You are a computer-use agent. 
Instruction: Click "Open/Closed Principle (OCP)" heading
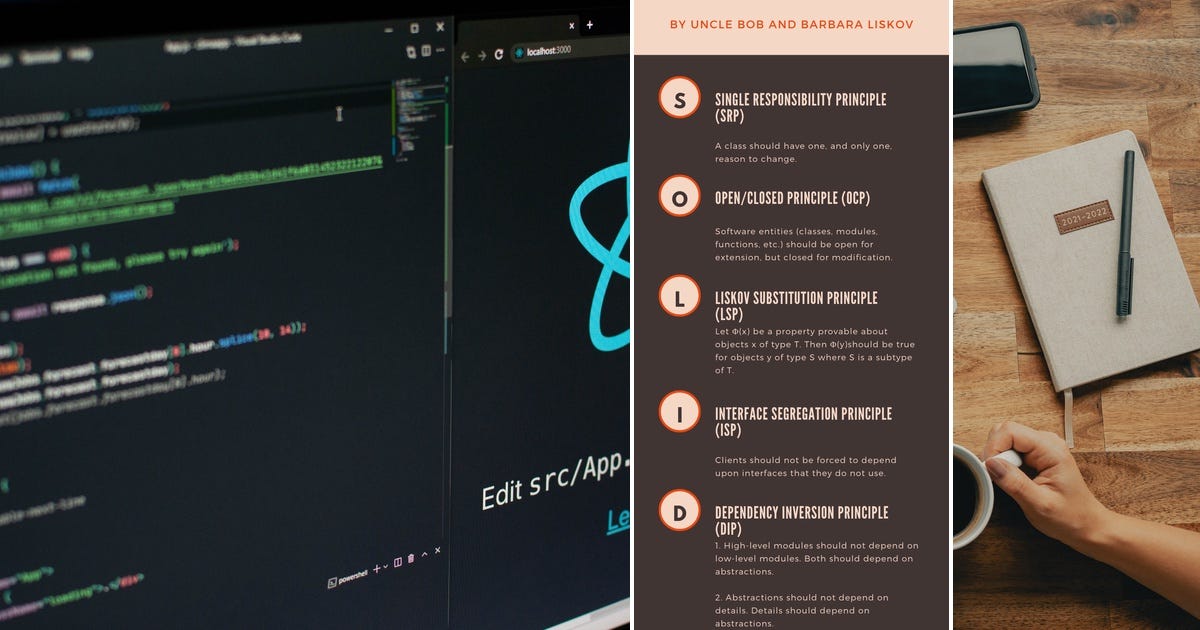(792, 197)
